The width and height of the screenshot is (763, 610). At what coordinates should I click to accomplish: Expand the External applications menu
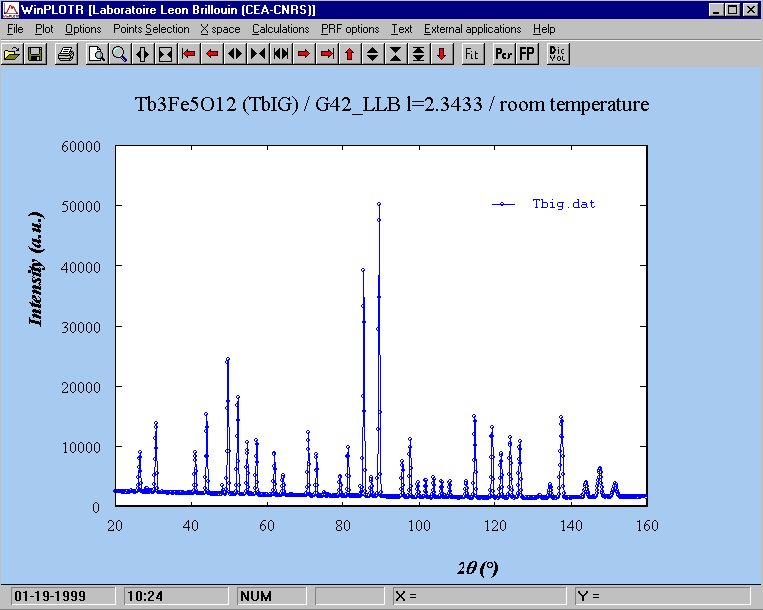click(x=472, y=29)
